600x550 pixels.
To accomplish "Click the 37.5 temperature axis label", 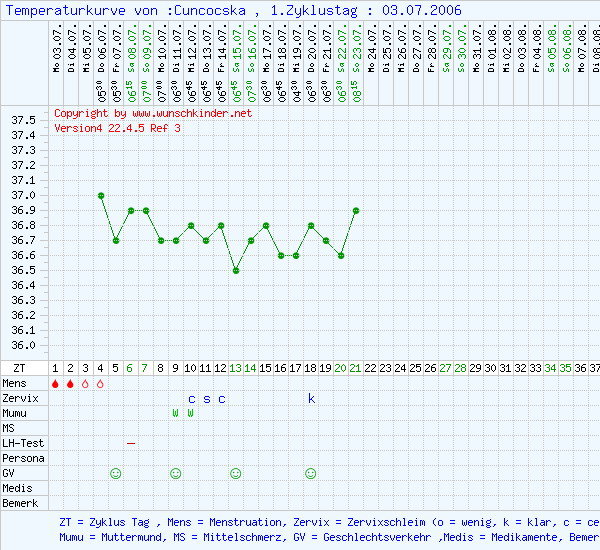I will [24, 121].
